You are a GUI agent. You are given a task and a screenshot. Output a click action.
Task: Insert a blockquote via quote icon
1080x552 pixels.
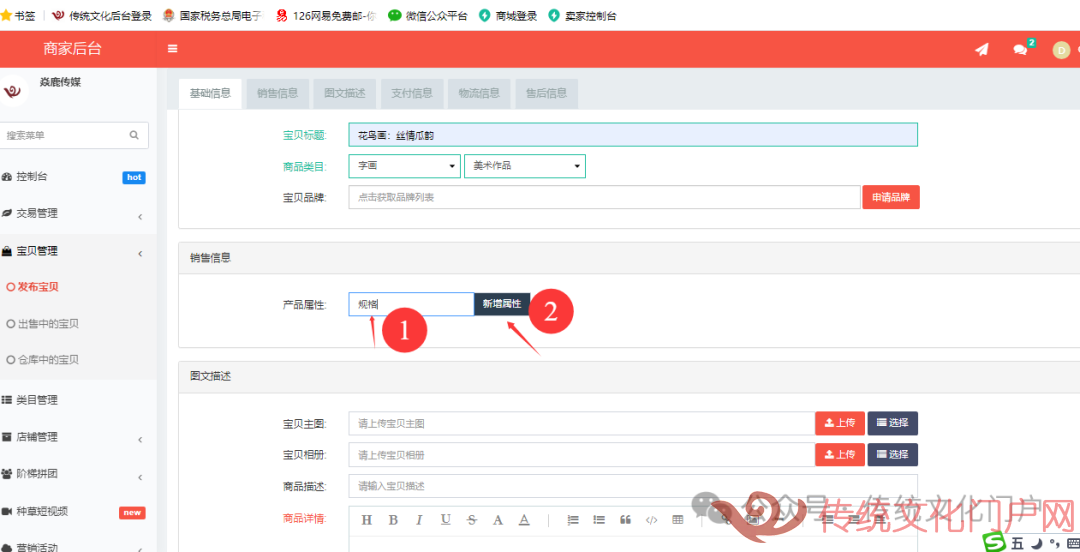coord(625,520)
